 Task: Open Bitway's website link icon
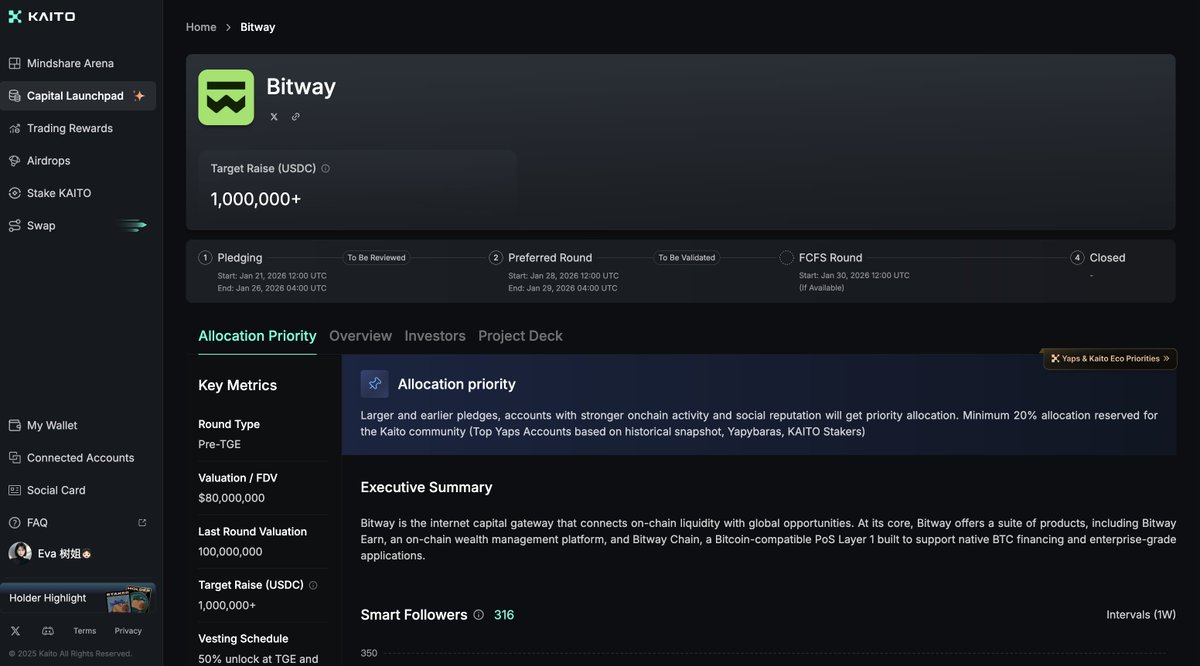click(296, 117)
